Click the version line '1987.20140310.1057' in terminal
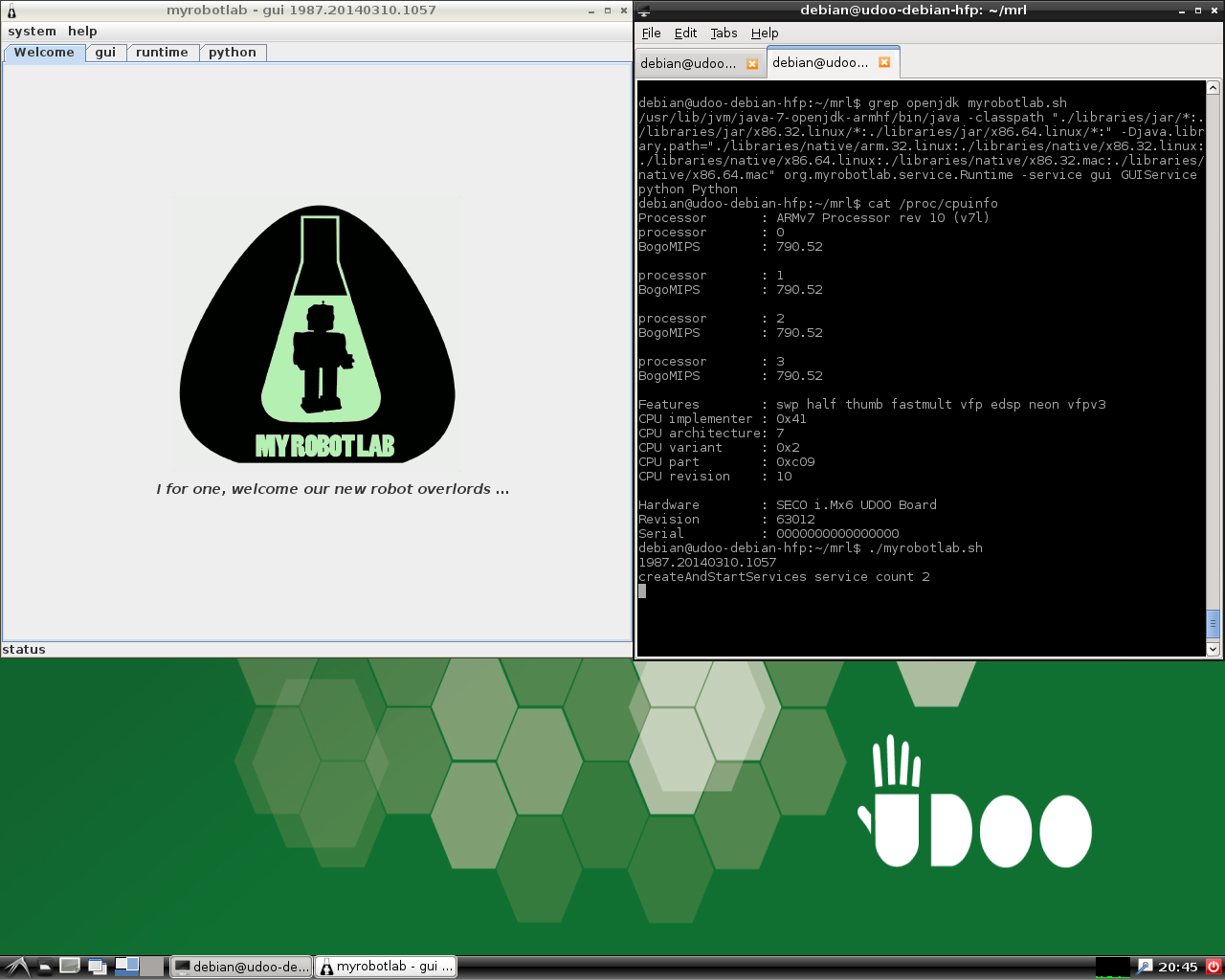The height and width of the screenshot is (980, 1225). pos(707,563)
